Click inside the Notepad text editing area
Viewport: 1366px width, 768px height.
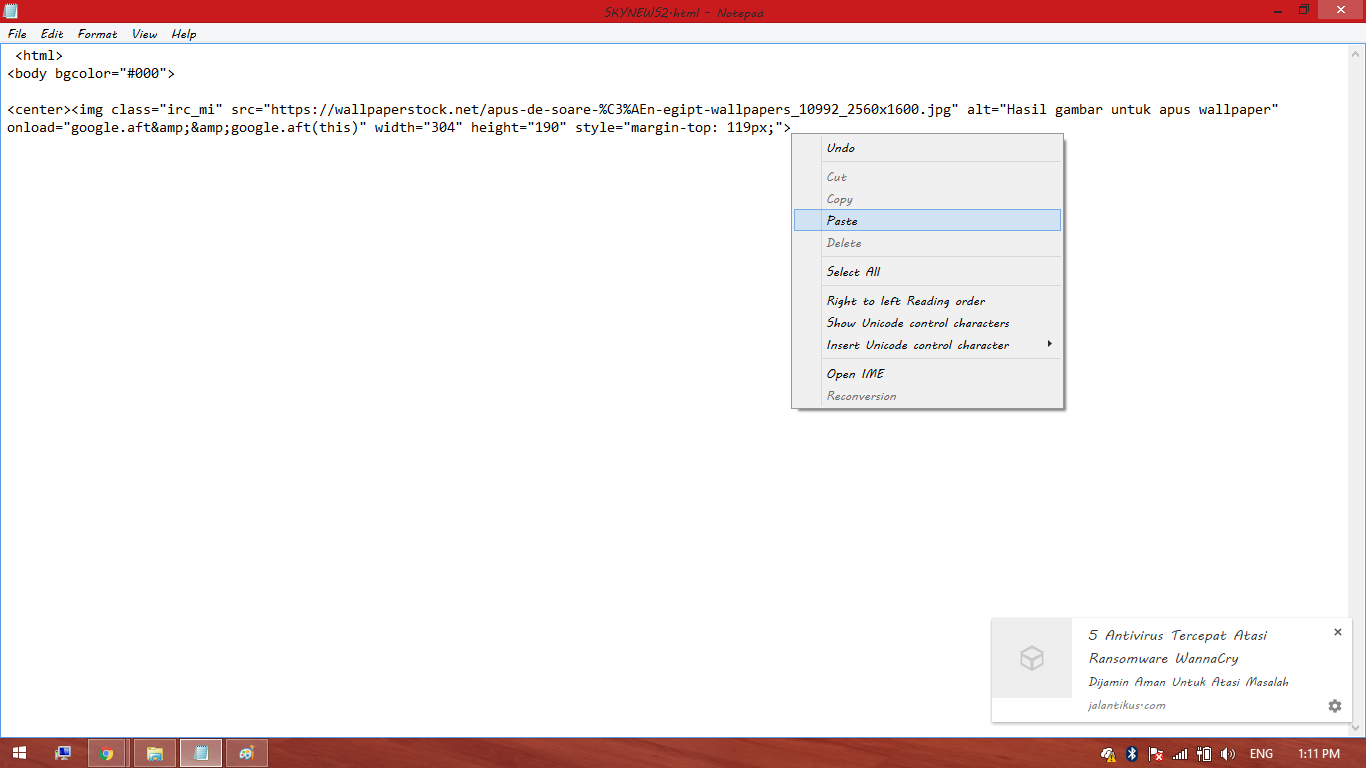coord(400,400)
